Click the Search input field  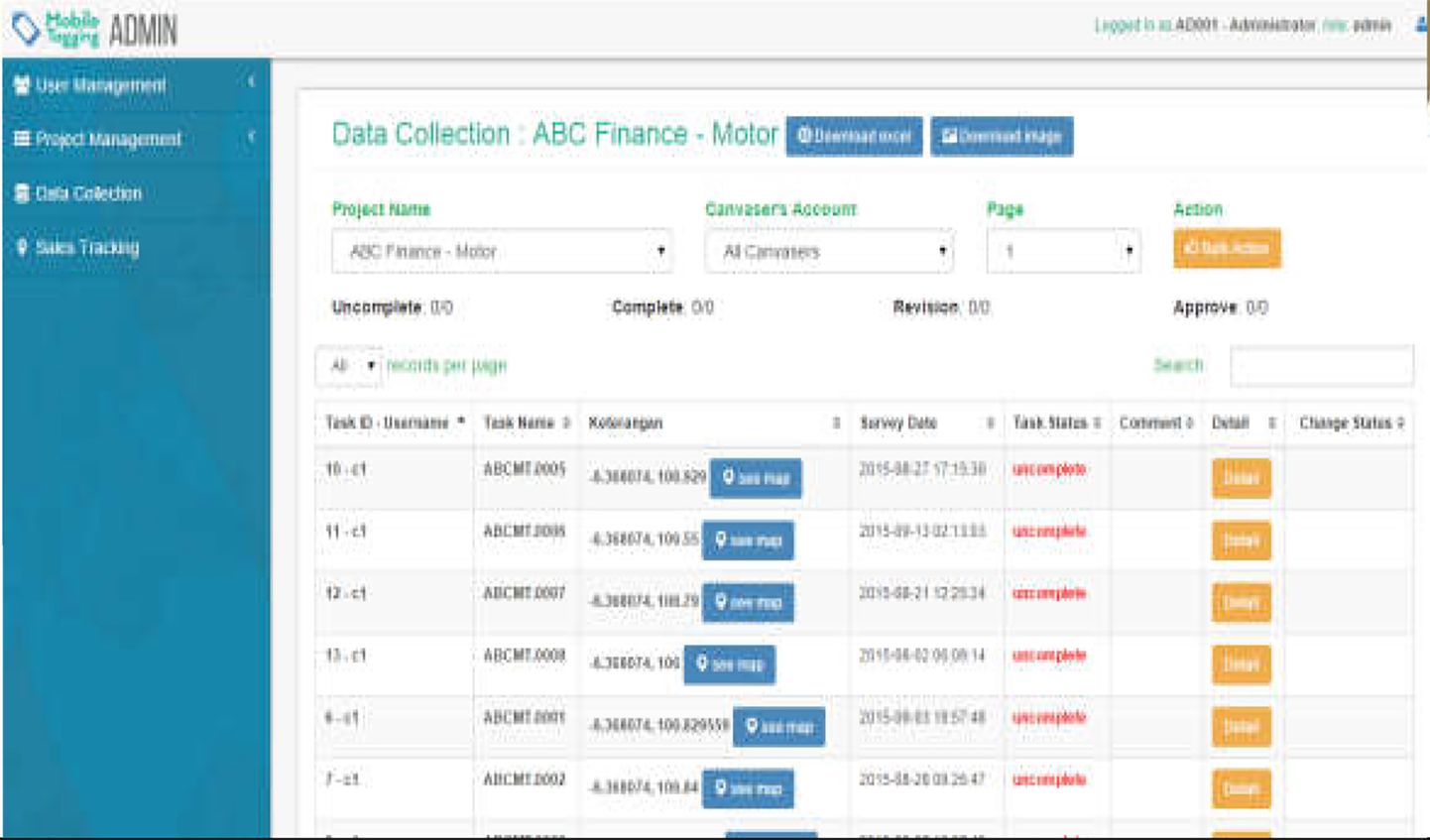tap(1321, 366)
